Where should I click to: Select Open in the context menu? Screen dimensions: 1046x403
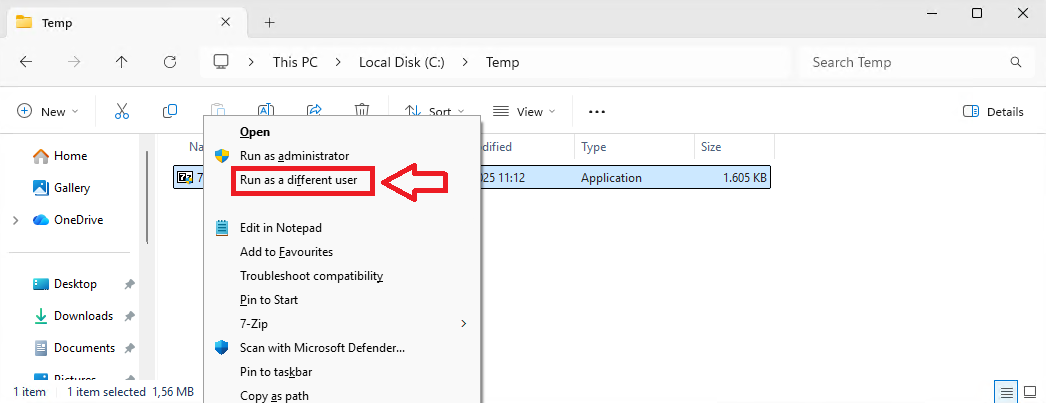(x=342, y=132)
